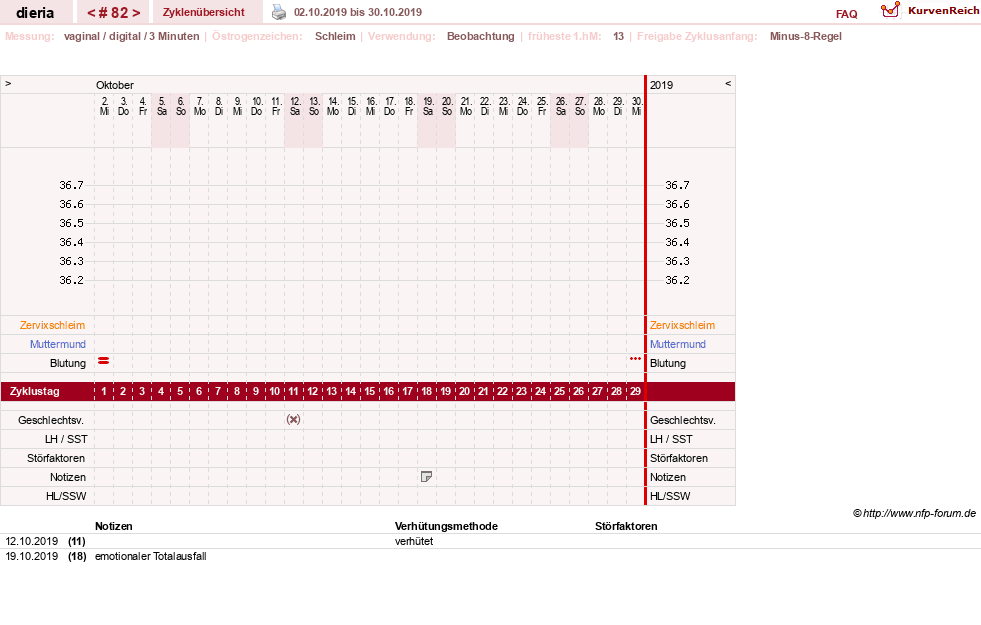Click the date range 02.10.2019 bis 30.10.2019

pyautogui.click(x=358, y=12)
